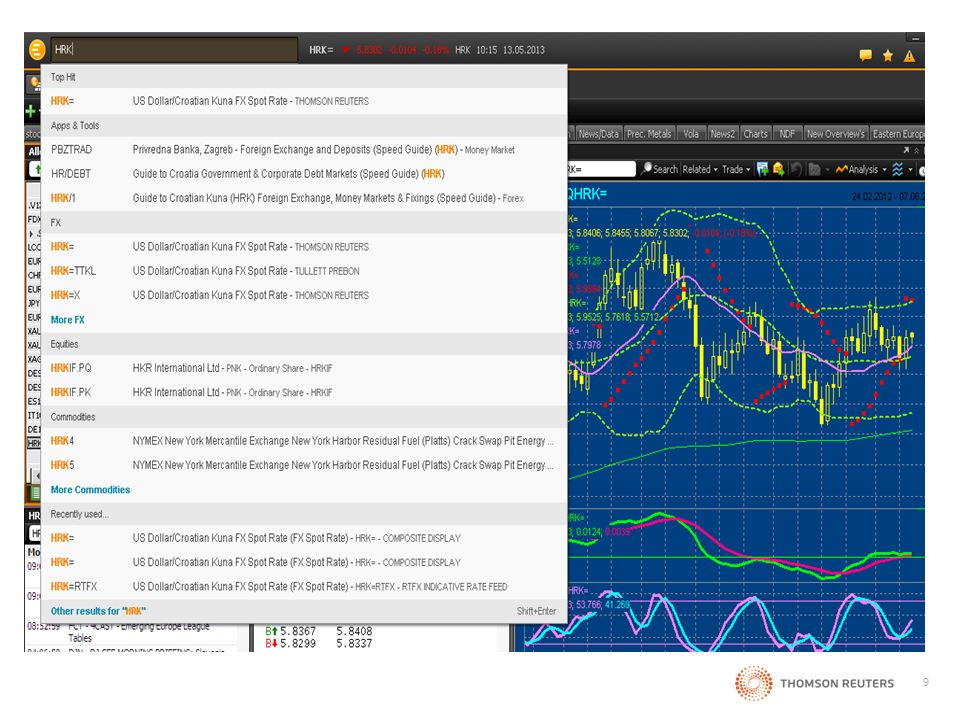960x720 pixels.
Task: Click the QHRK= chart title
Action: pyautogui.click(x=587, y=194)
